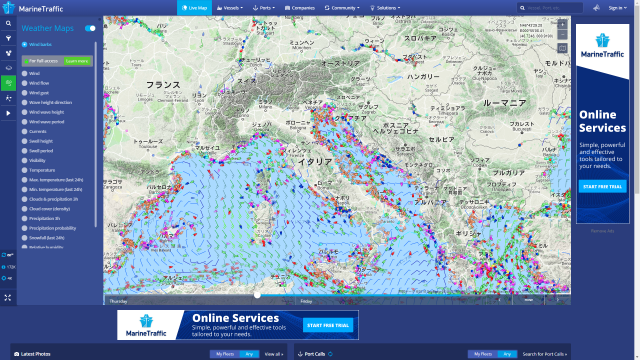Open the Sign in dropdown
The height and width of the screenshot is (360, 640).
618,8
